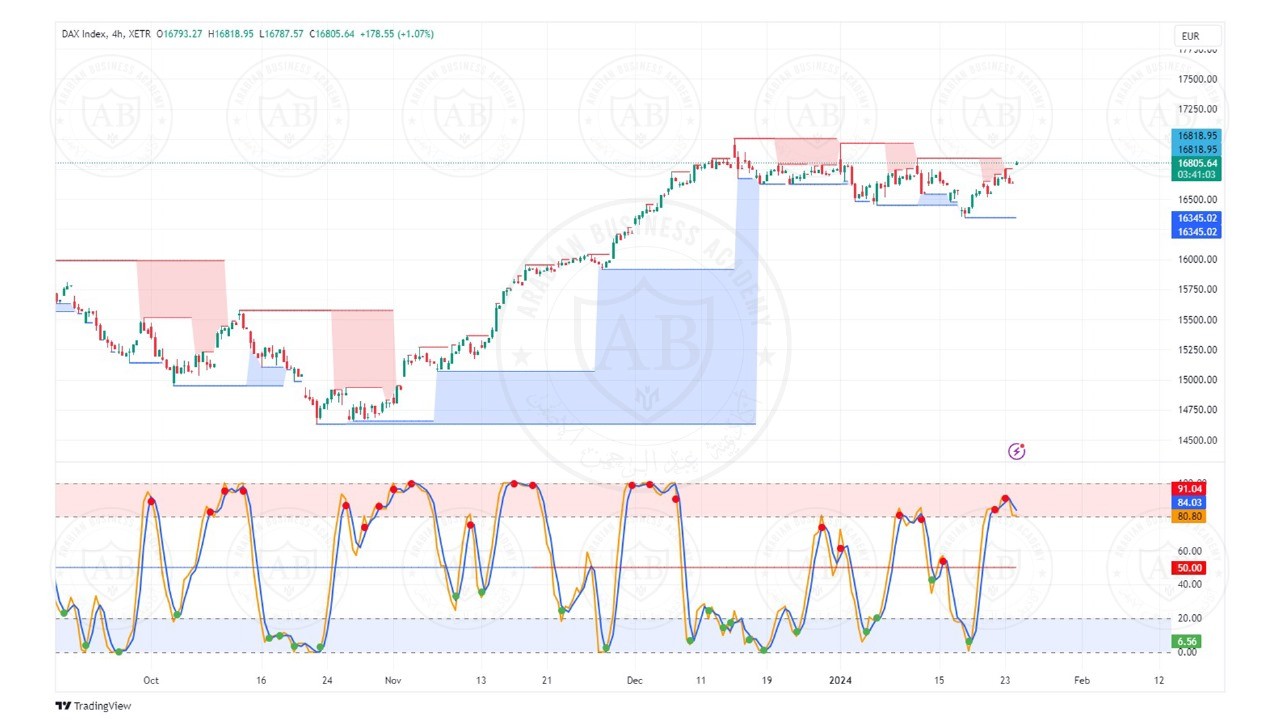The height and width of the screenshot is (720, 1280).
Task: Click the 2024 label on time axis
Action: (x=839, y=680)
